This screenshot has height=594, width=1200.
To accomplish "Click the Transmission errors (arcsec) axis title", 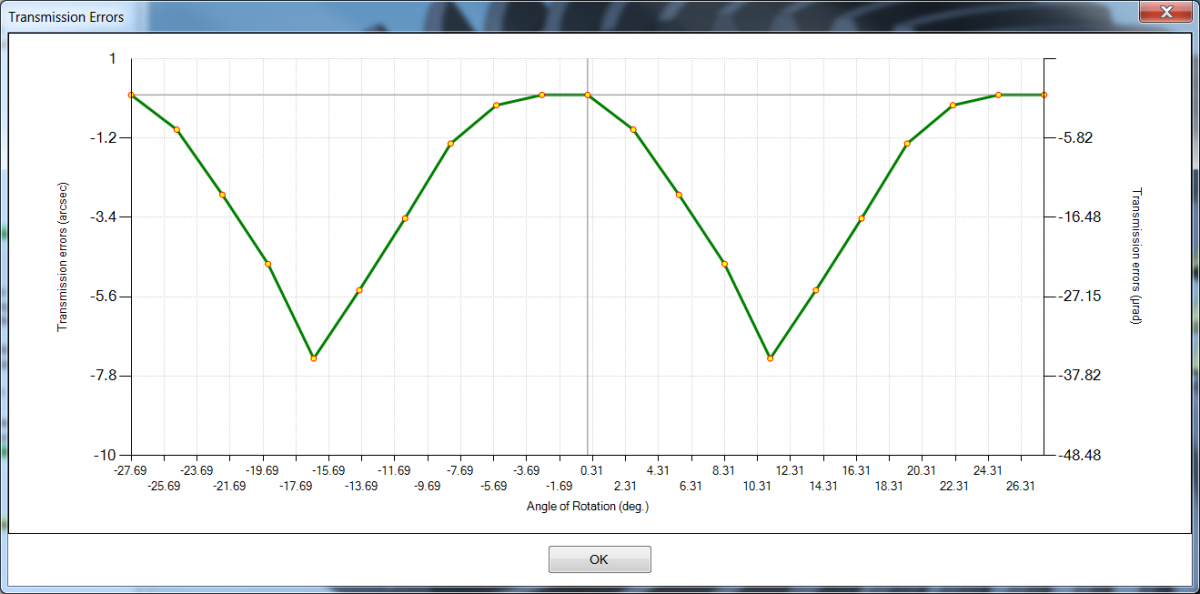I will (62, 257).
